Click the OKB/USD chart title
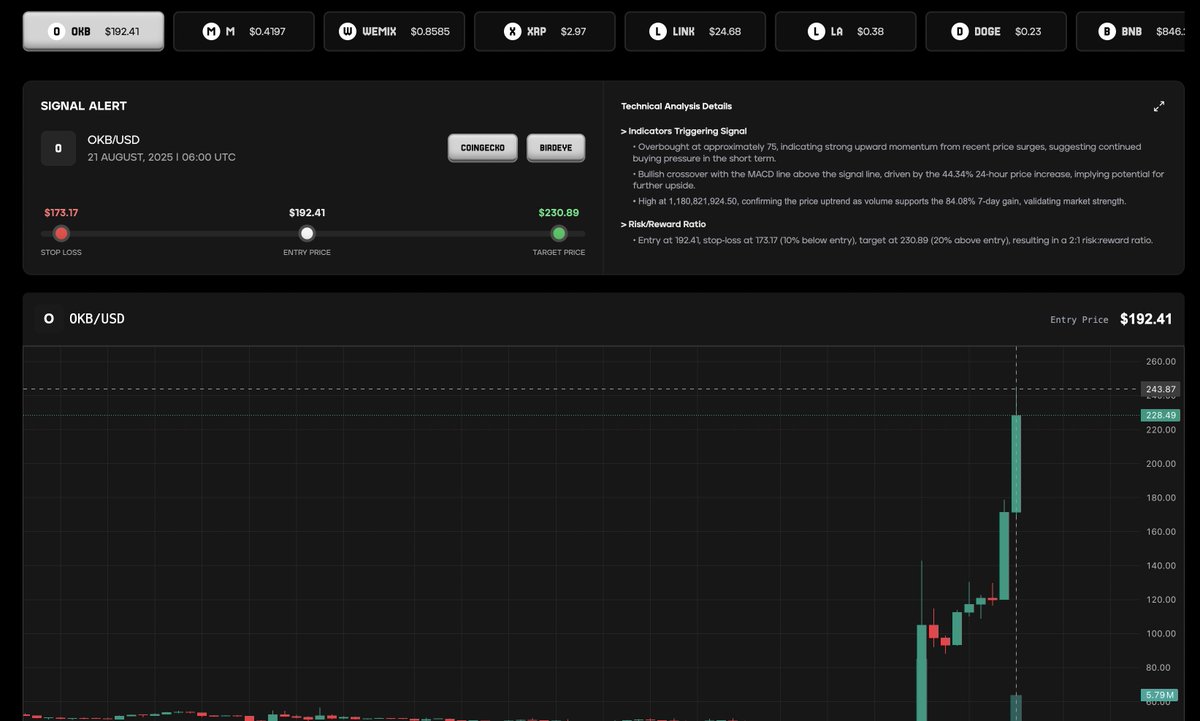 (x=97, y=319)
